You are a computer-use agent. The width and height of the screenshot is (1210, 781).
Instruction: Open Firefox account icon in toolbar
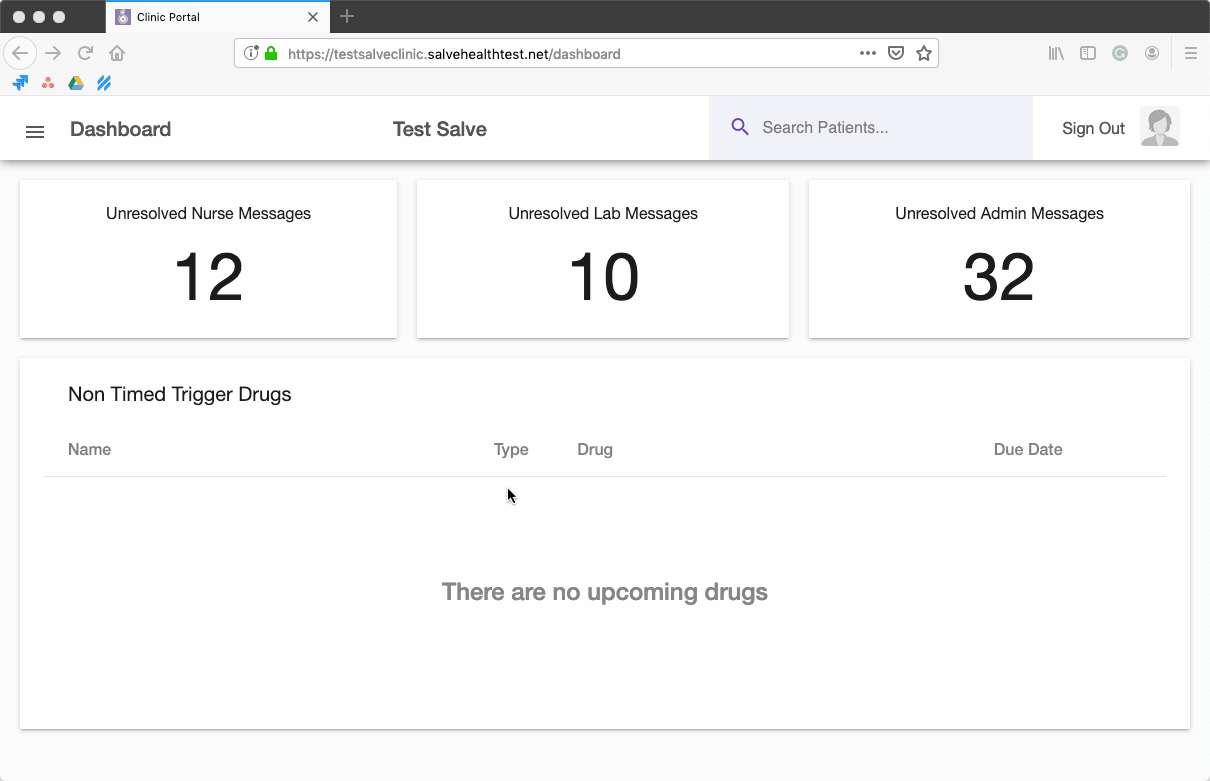tap(1152, 53)
